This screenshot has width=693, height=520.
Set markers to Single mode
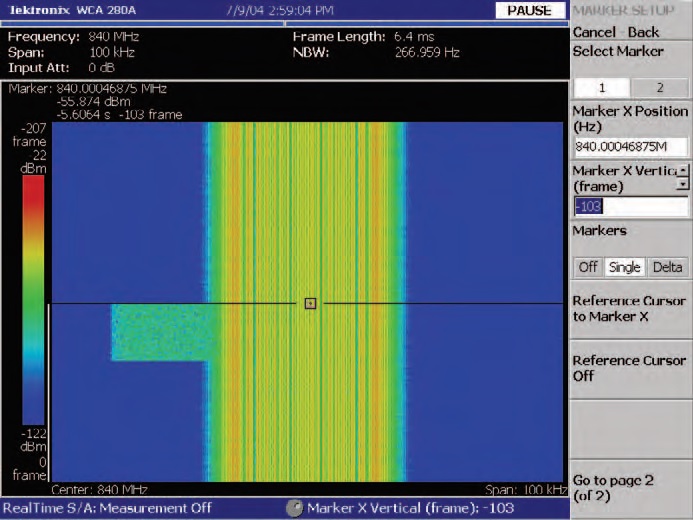tap(625, 267)
